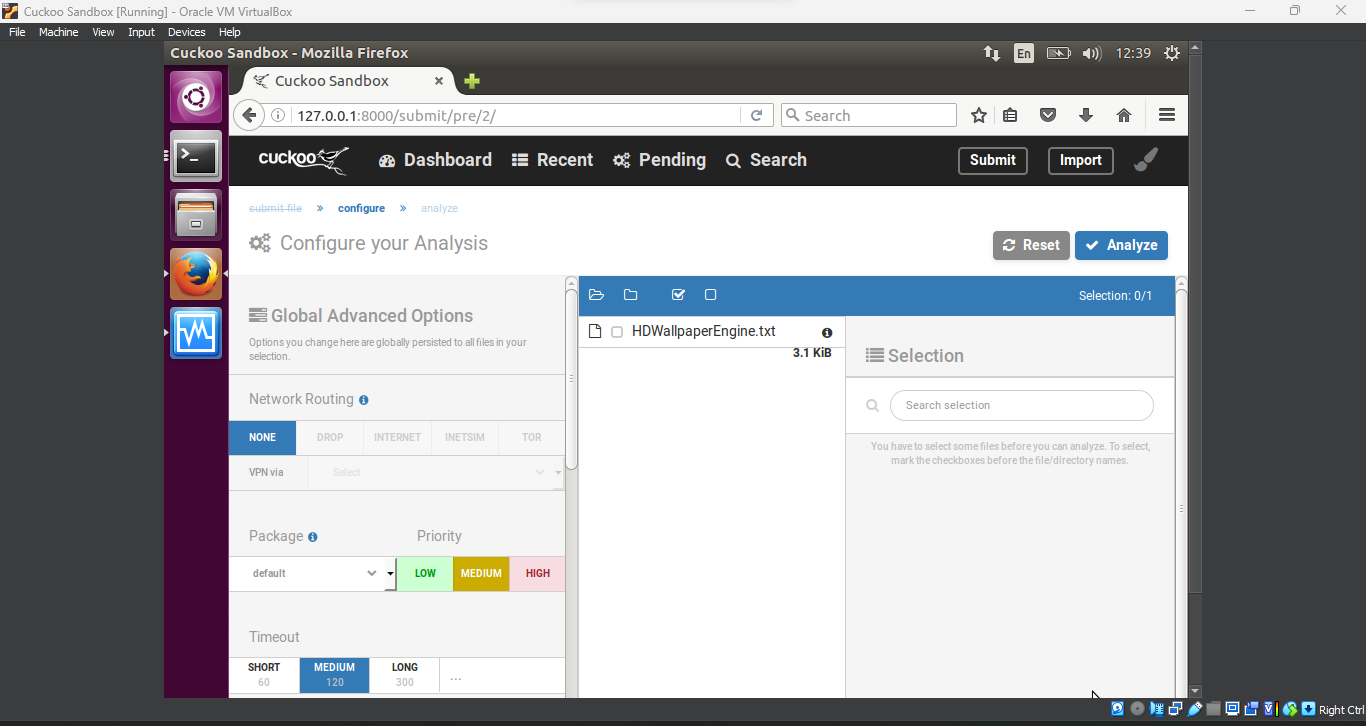
Task: Bookmark this page with star icon
Action: pyautogui.click(x=979, y=115)
